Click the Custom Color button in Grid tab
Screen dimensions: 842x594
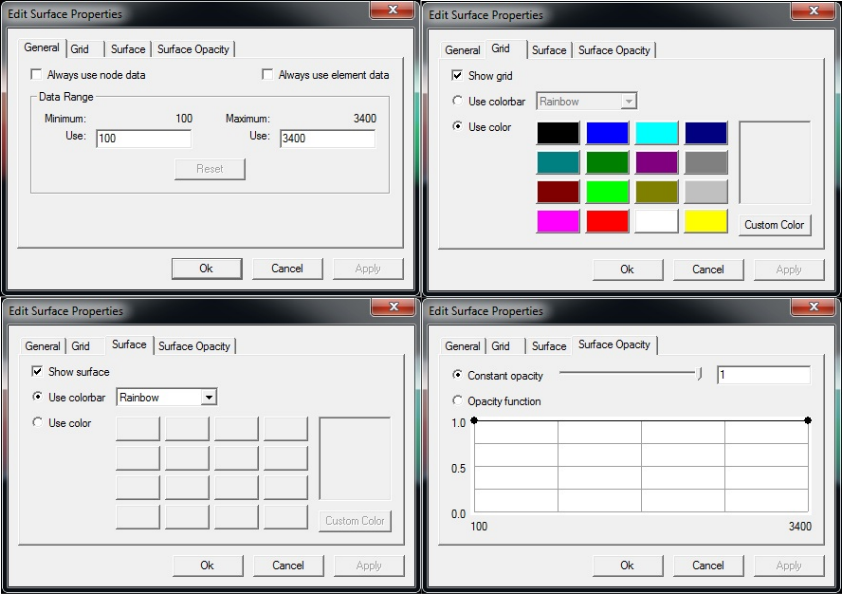(774, 224)
